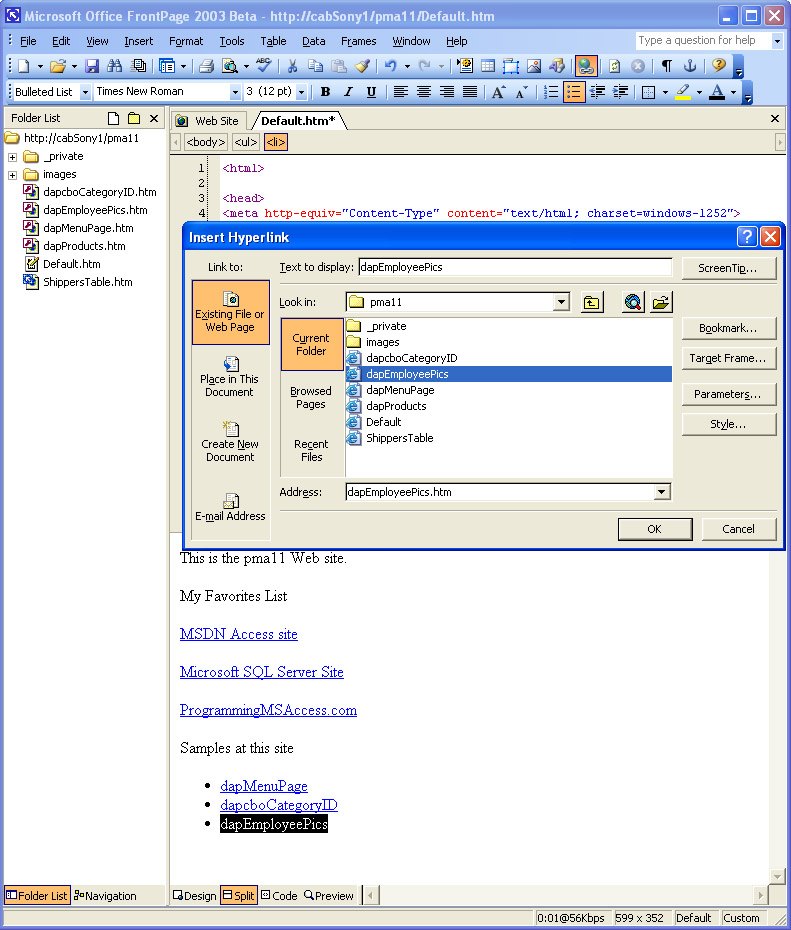
Task: Click the Spelling check icon
Action: click(263, 66)
